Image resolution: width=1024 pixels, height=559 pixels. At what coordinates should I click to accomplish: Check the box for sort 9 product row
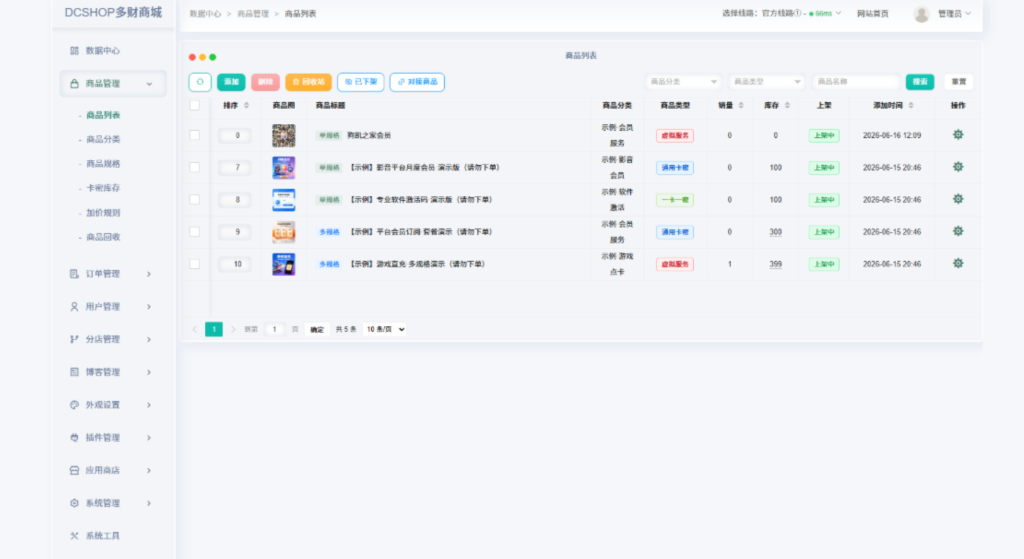(x=195, y=231)
